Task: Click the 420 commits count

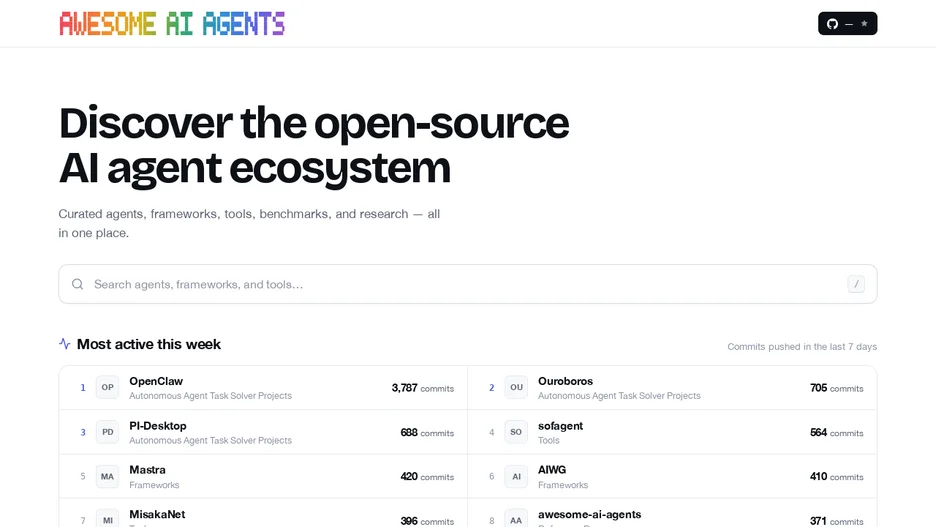Action: [x=427, y=476]
